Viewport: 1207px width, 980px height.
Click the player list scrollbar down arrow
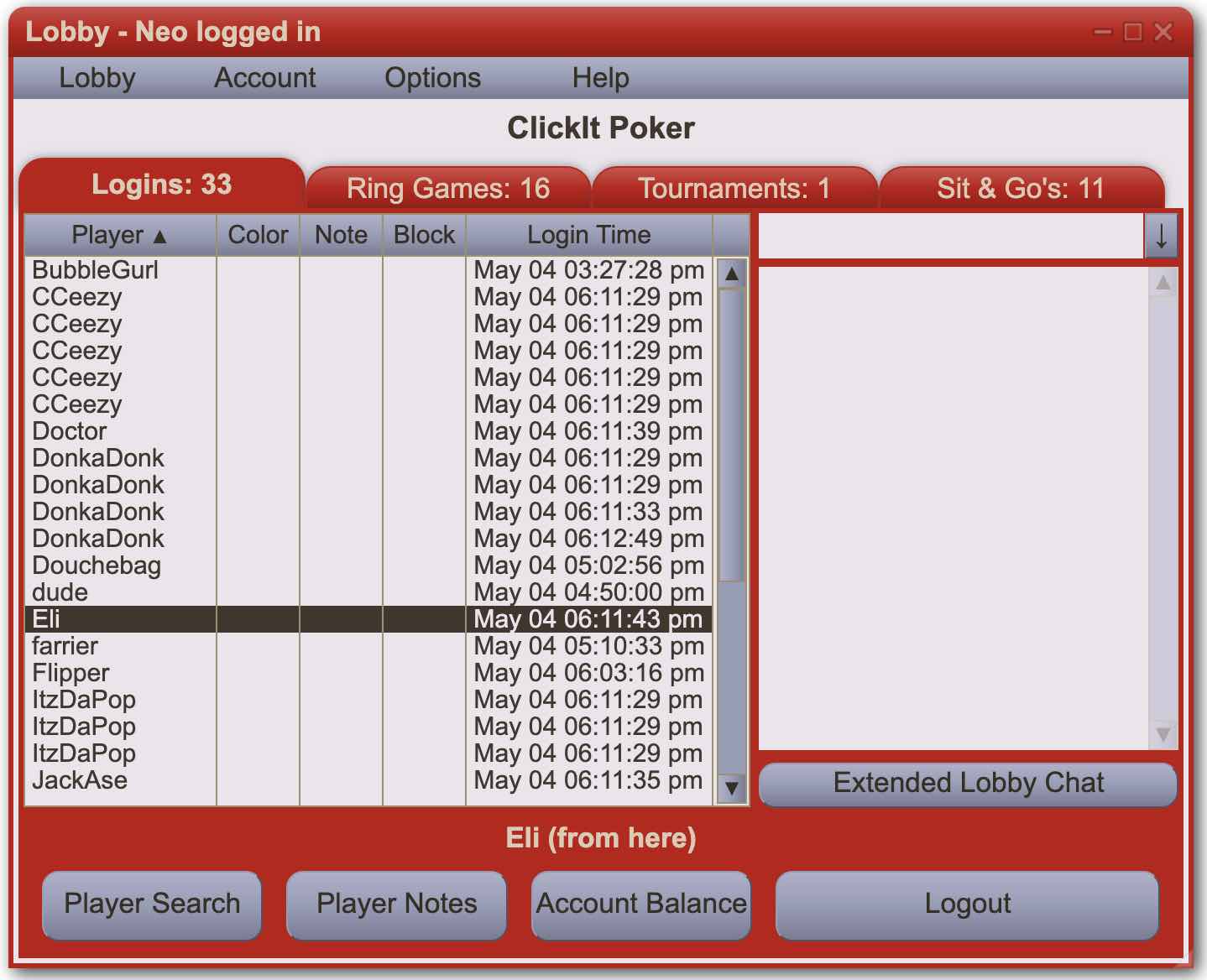729,789
